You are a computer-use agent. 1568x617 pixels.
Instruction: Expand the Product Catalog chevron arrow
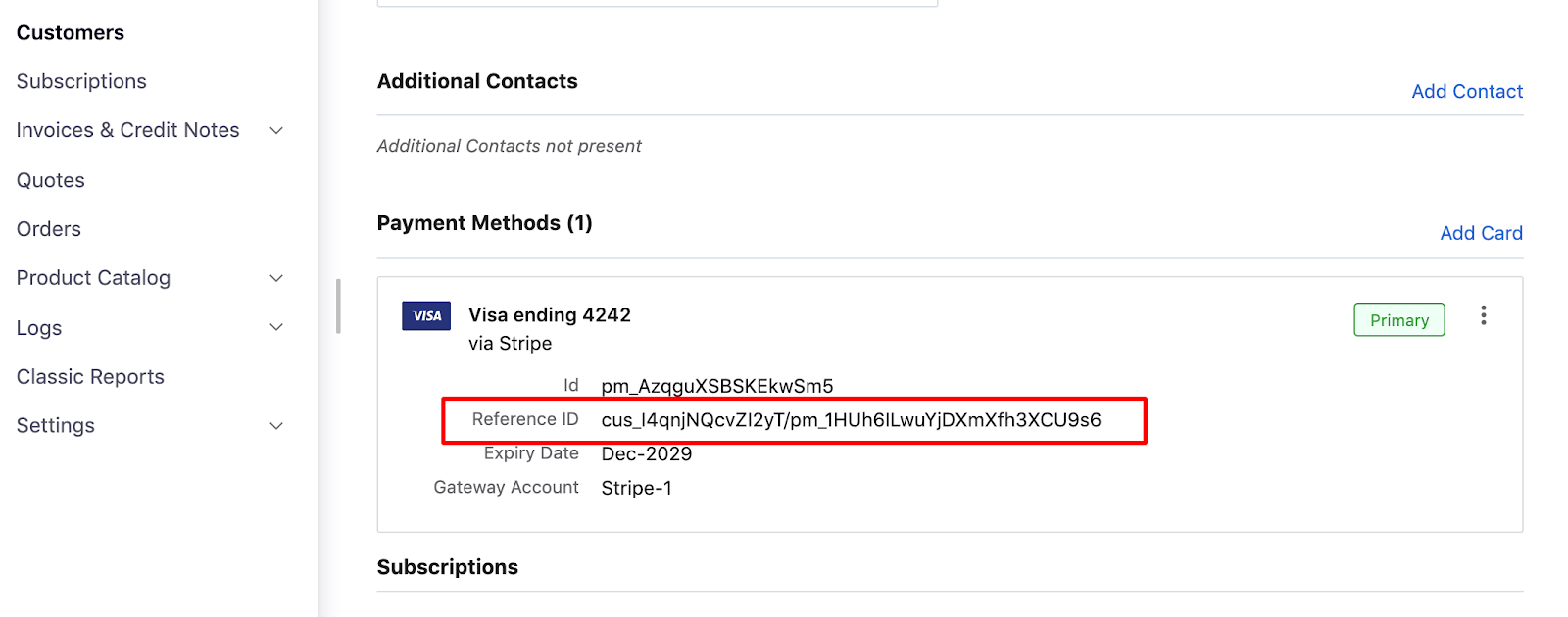[x=276, y=278]
